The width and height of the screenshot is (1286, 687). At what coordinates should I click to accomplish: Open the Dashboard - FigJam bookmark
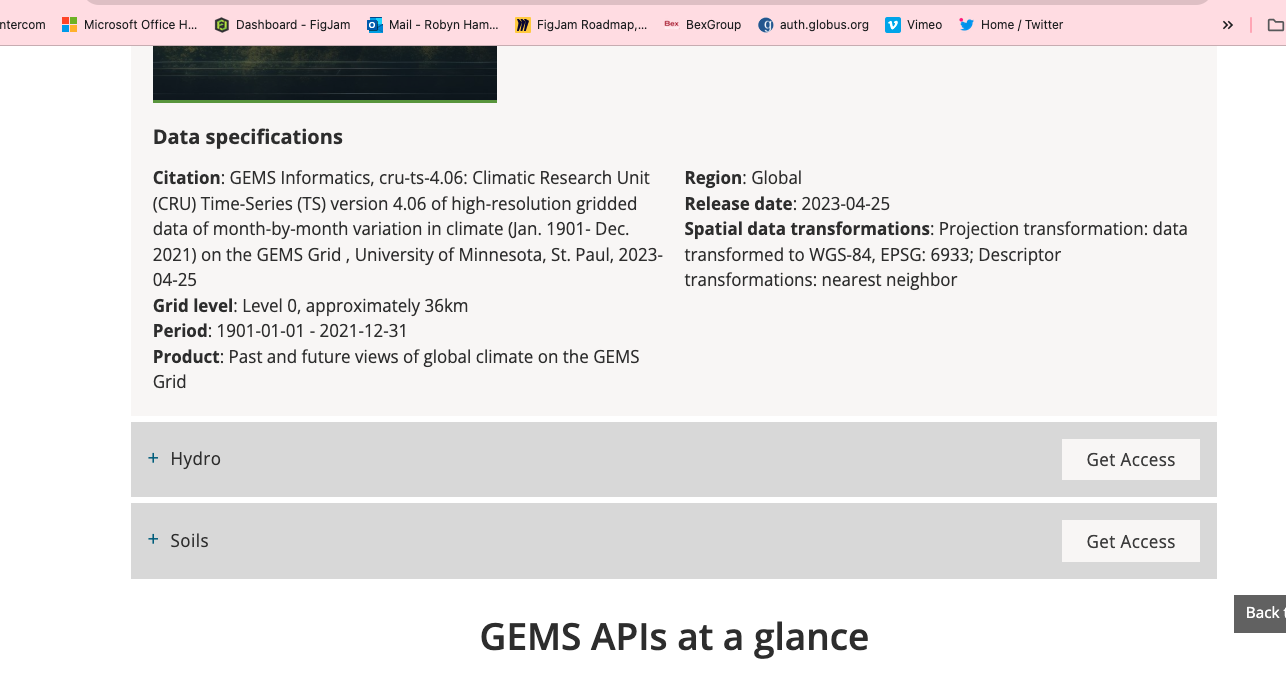pos(282,25)
